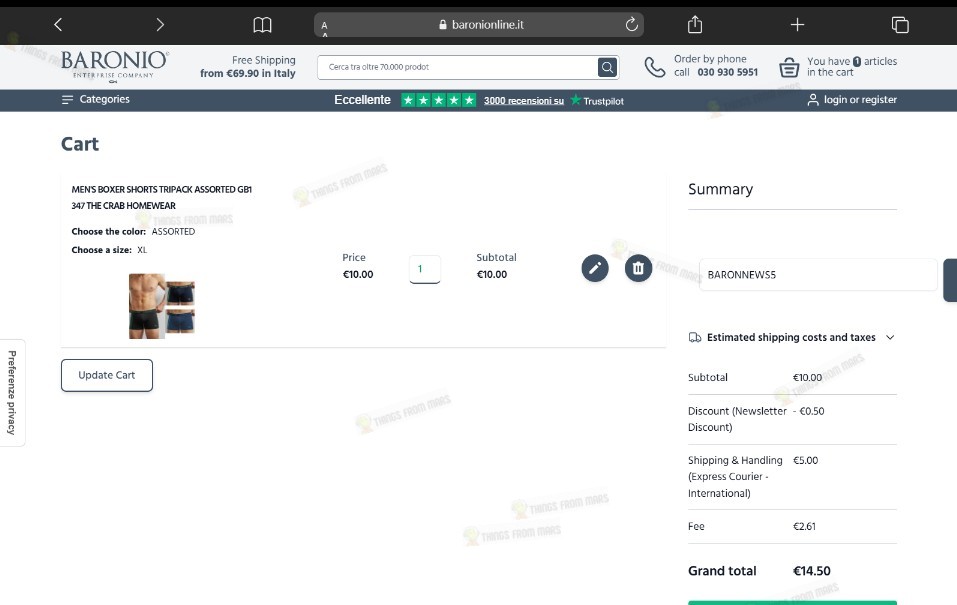Click the boxer shorts product thumbnail
Image resolution: width=957 pixels, height=605 pixels.
tap(162, 306)
